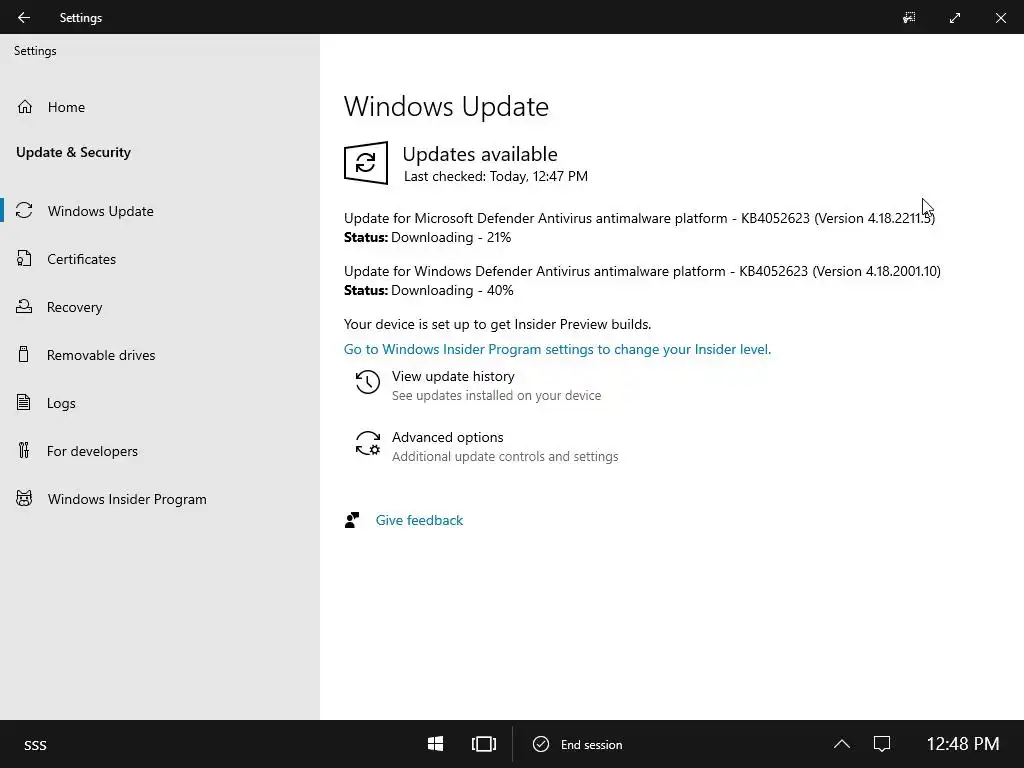
Task: Click the Certificates icon in sidebar
Action: [x=24, y=259]
